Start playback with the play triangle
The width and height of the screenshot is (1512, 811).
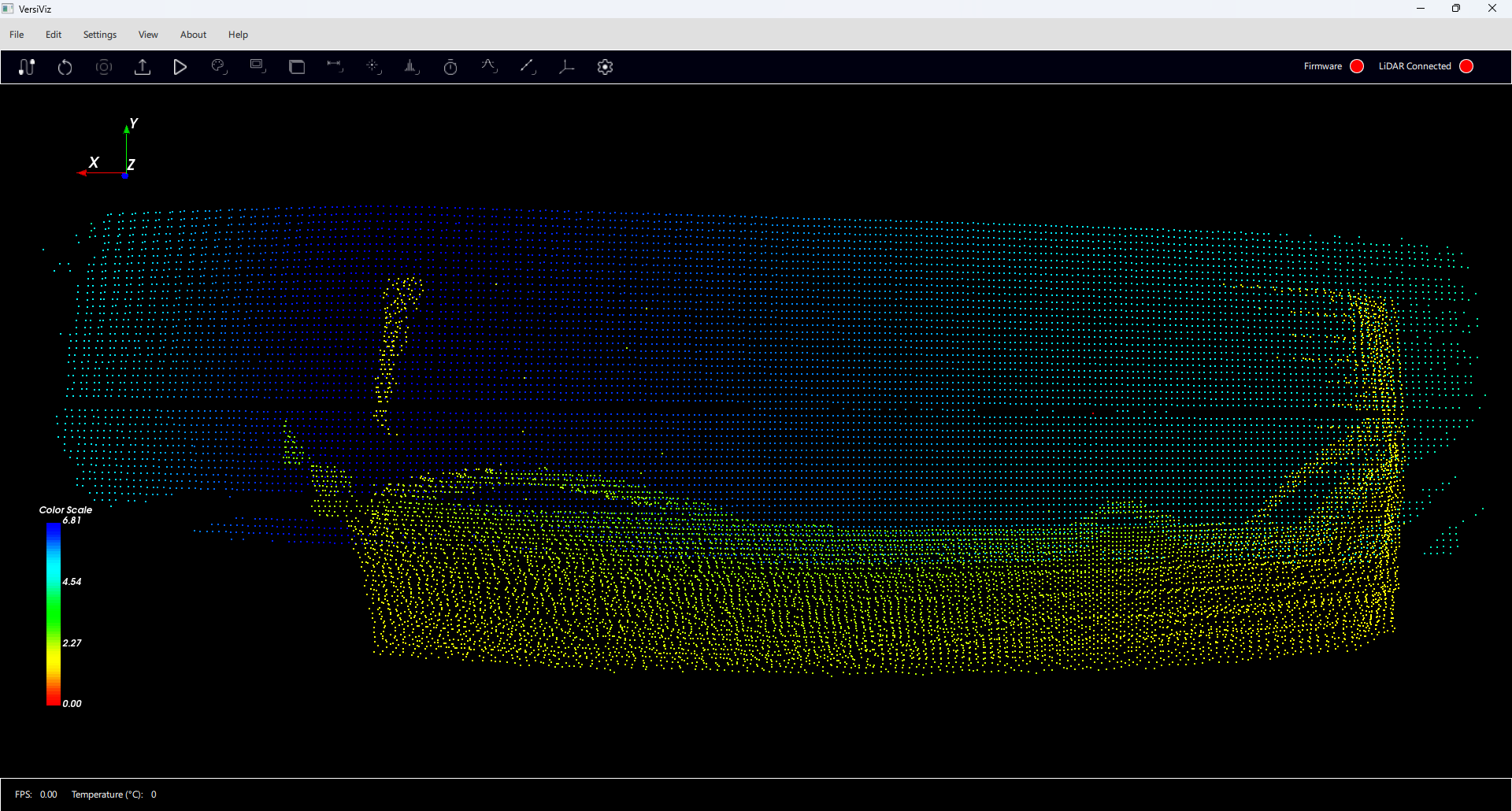180,67
